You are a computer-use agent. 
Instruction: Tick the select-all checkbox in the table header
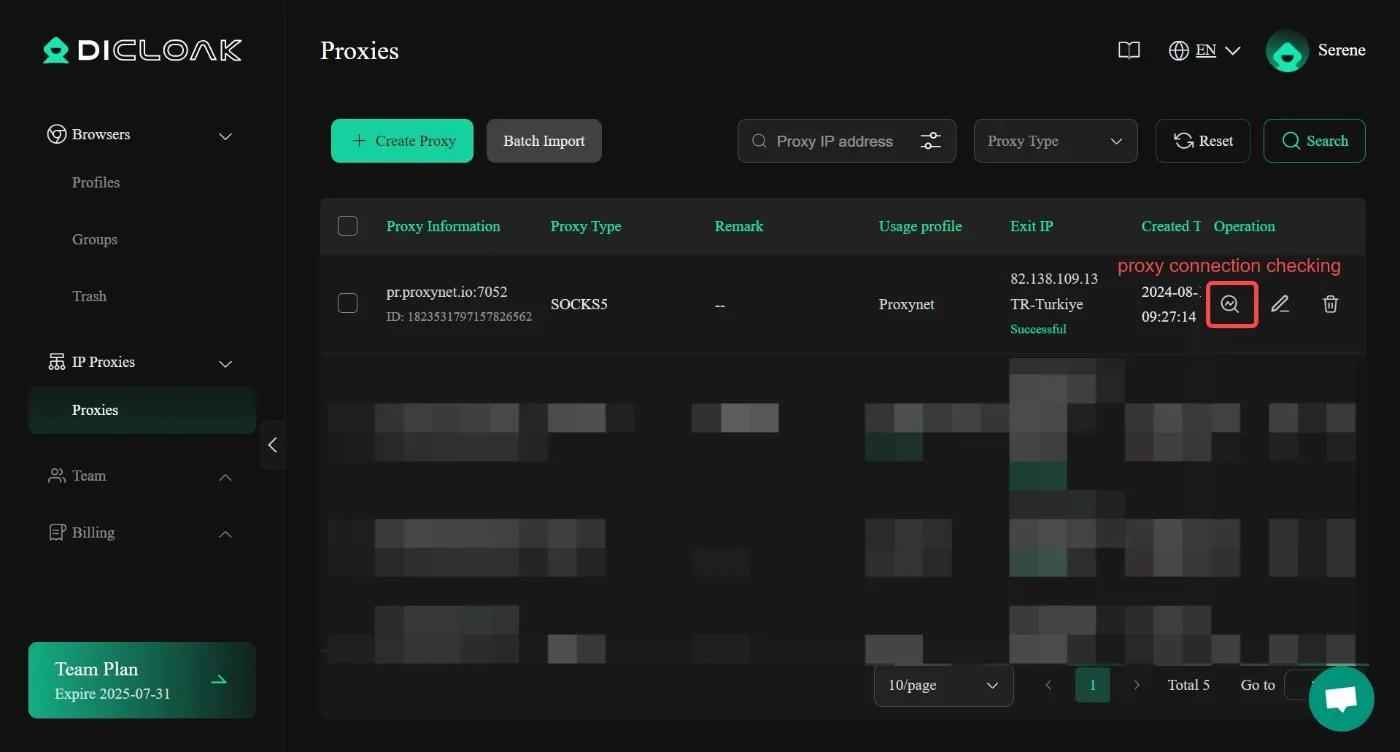tap(348, 226)
